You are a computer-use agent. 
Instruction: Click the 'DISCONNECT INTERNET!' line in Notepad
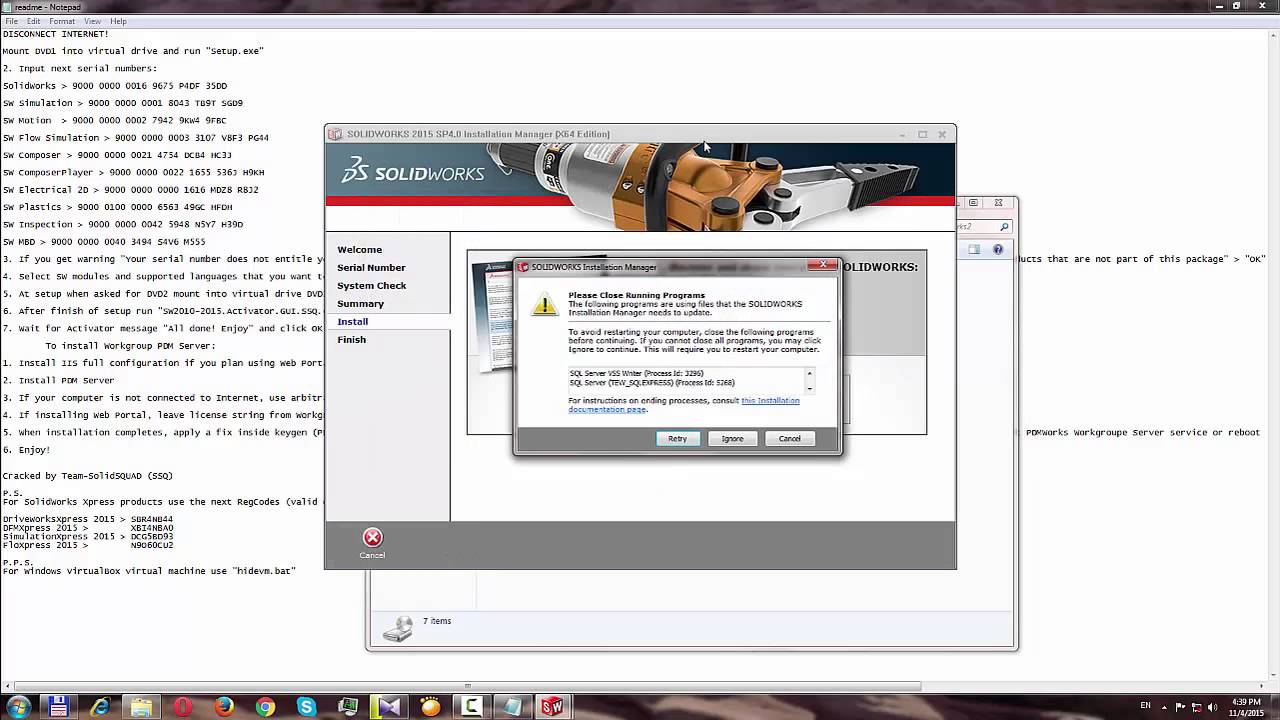56,34
